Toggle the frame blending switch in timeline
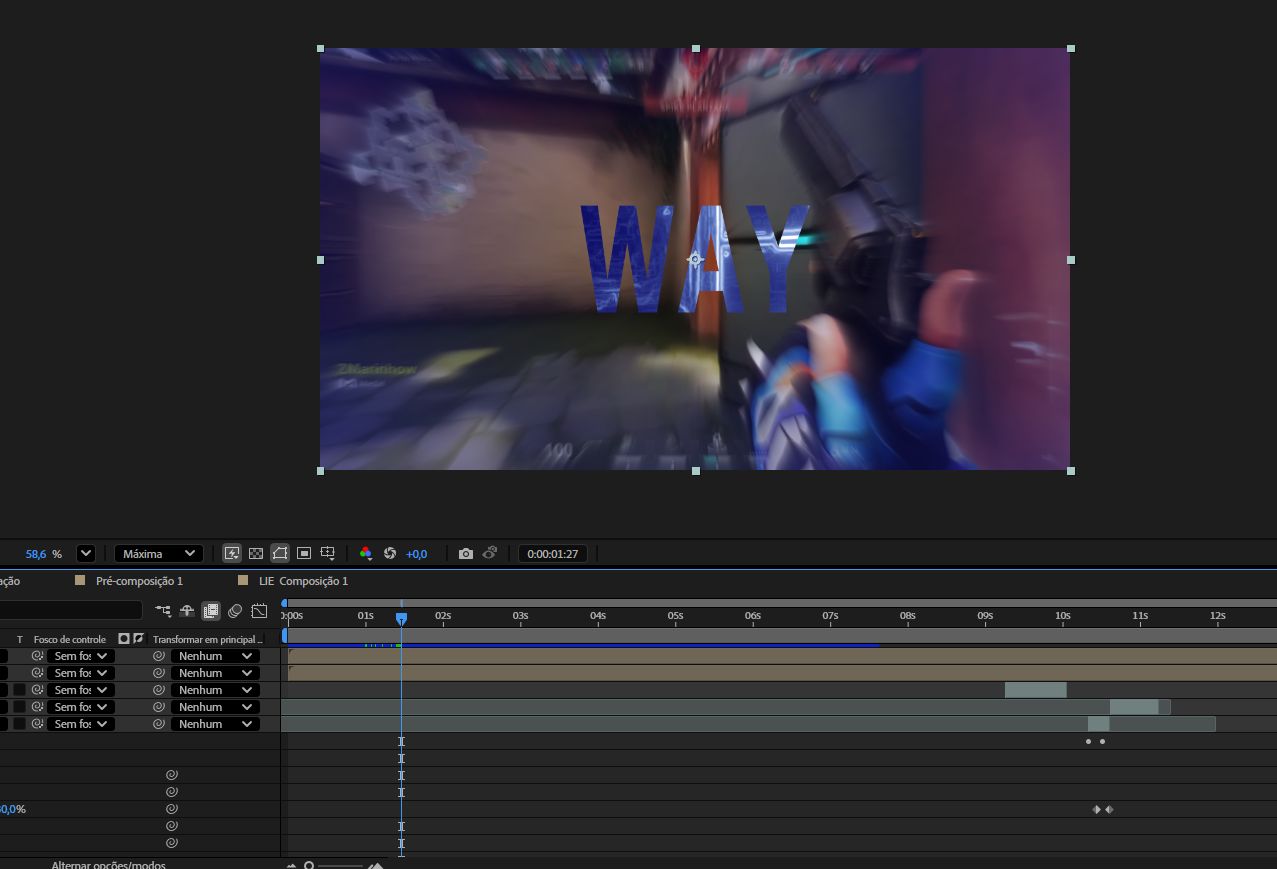The image size is (1277, 869). 211,610
